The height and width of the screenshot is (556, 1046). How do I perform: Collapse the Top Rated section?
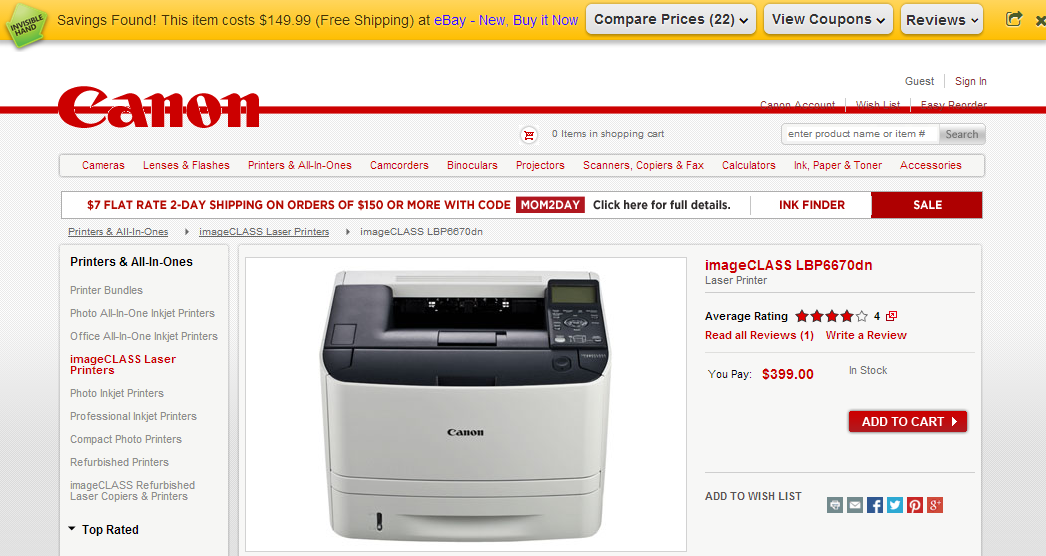103,529
